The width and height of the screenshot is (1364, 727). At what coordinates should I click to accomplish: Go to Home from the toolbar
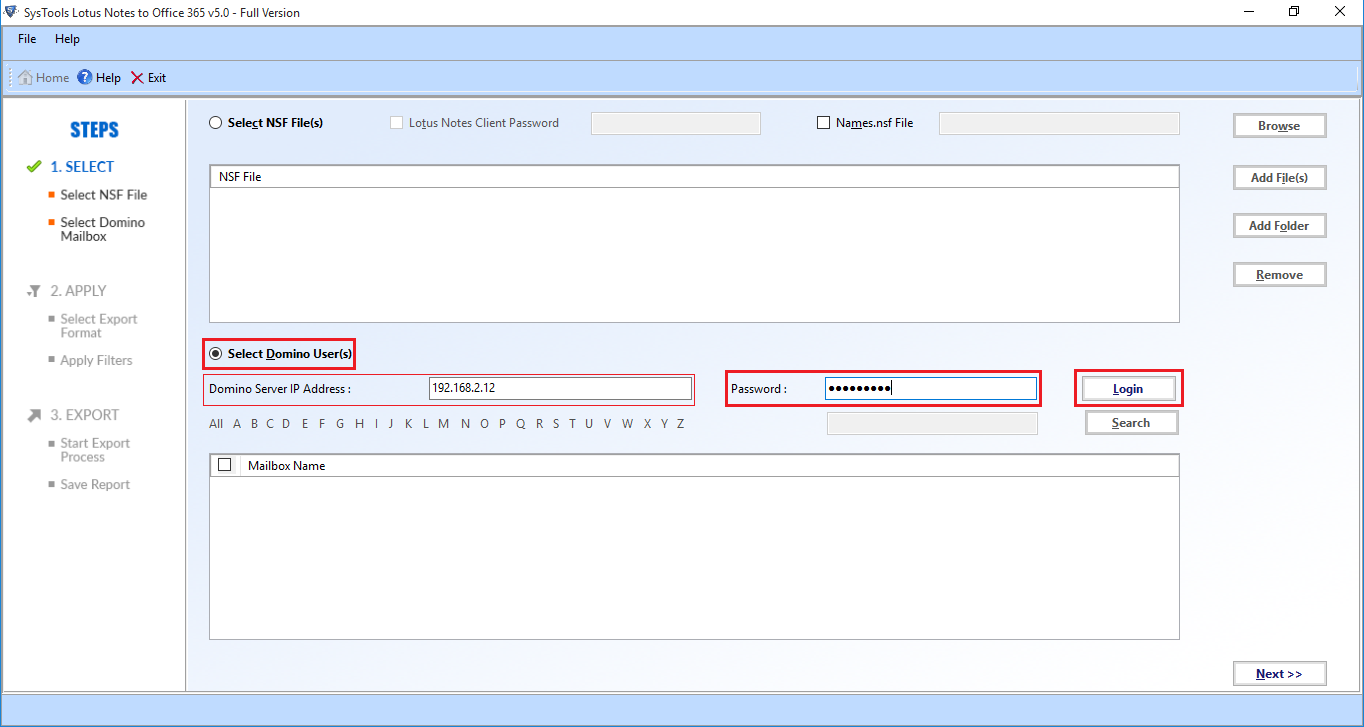44,78
